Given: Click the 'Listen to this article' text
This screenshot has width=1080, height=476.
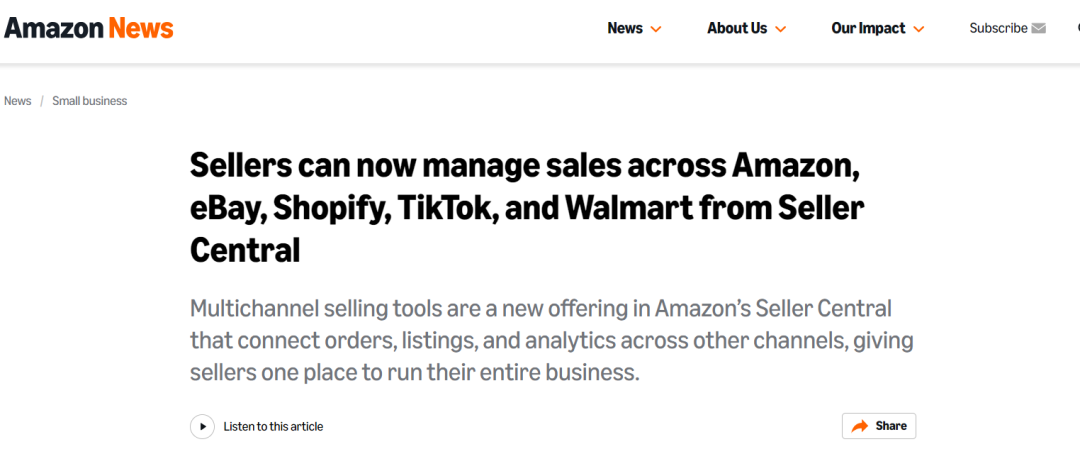Looking at the screenshot, I should tap(273, 426).
